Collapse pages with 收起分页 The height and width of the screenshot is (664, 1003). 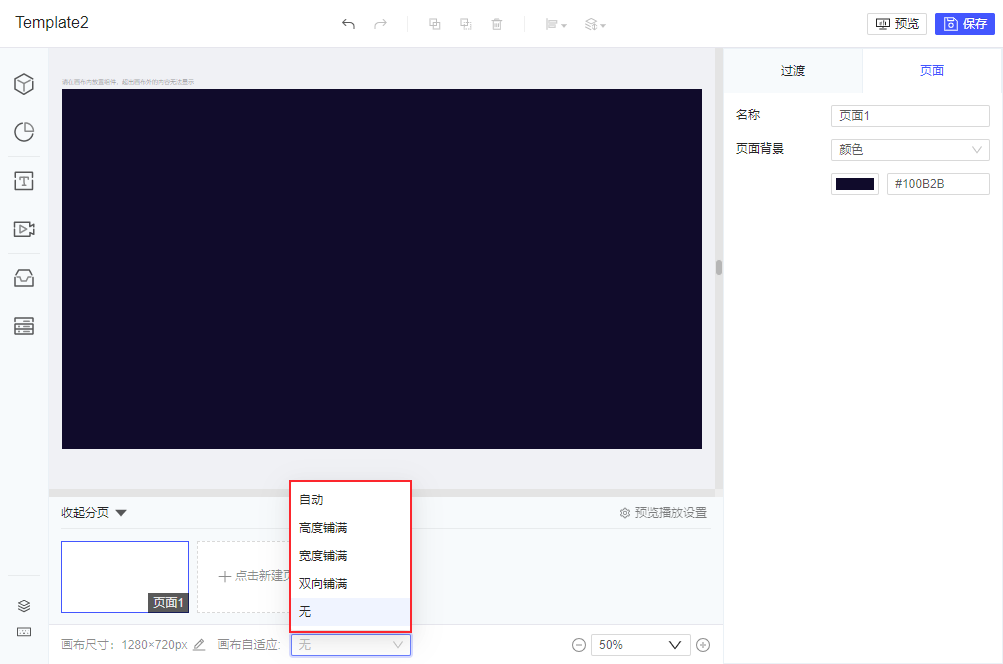pos(94,512)
